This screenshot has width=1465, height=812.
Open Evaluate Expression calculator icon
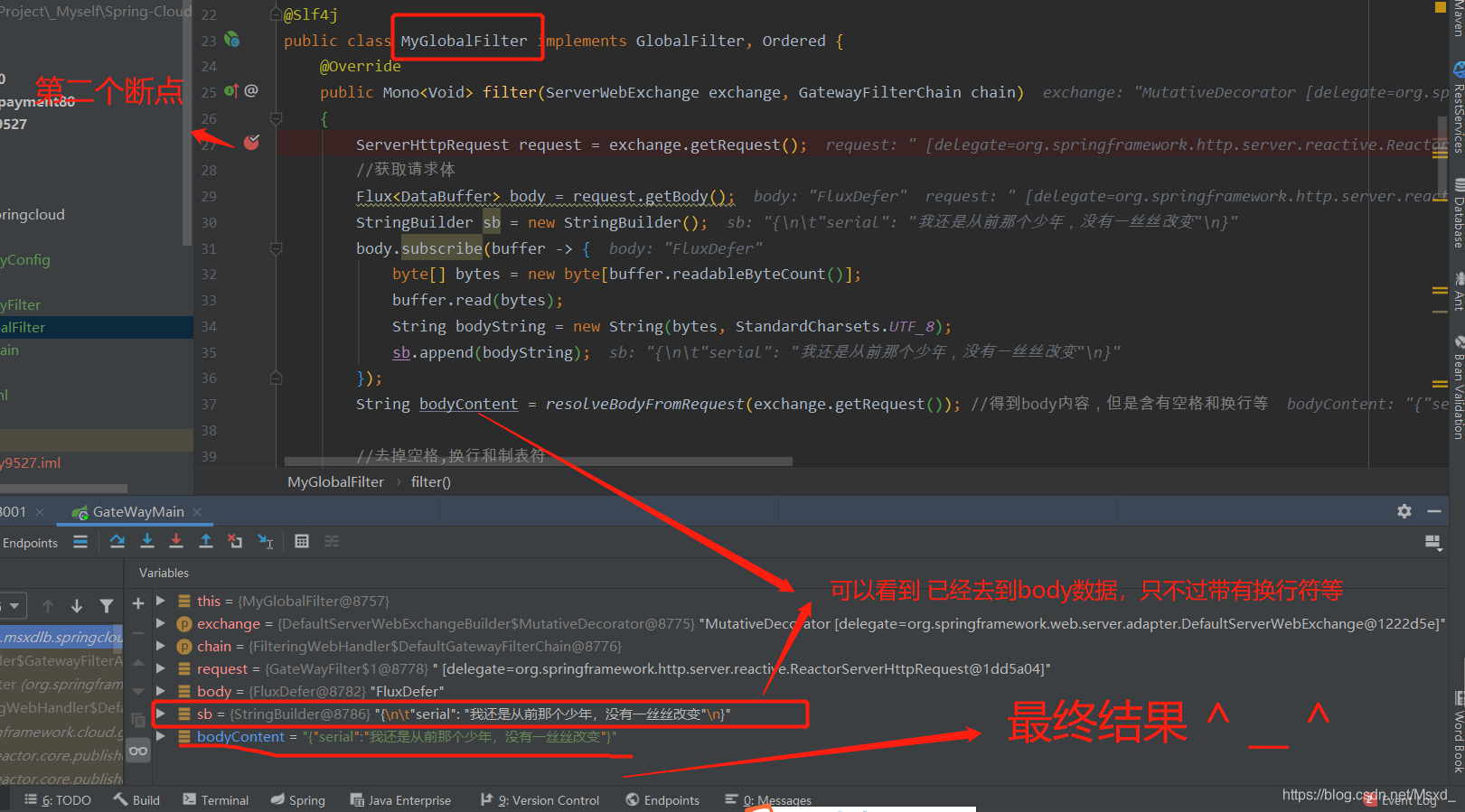(x=302, y=541)
